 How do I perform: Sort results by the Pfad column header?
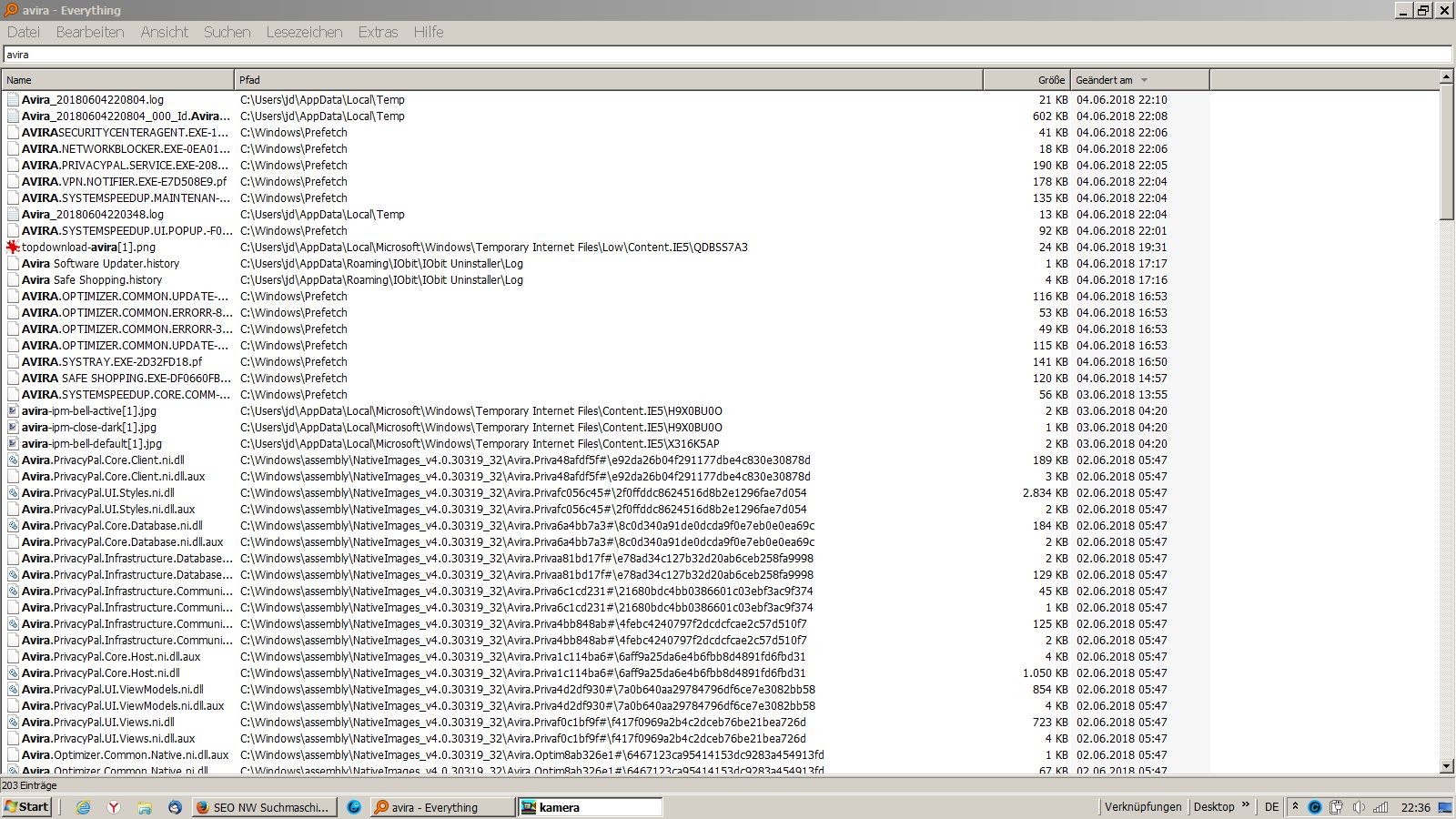[x=609, y=80]
